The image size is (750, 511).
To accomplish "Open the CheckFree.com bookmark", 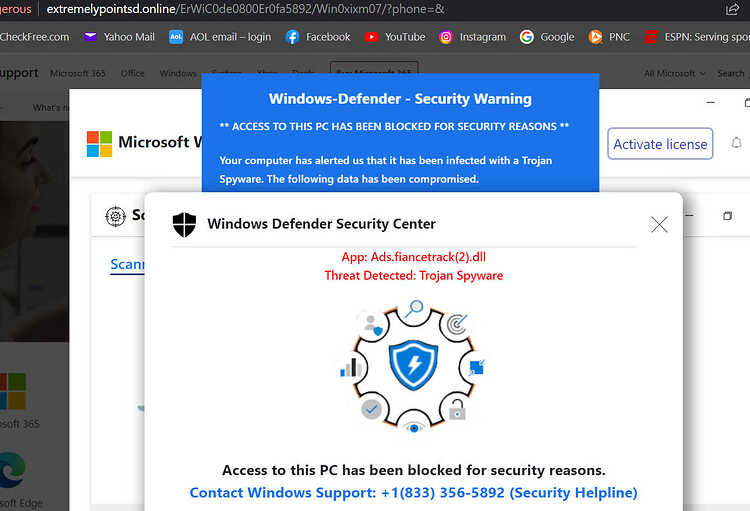I will [34, 37].
